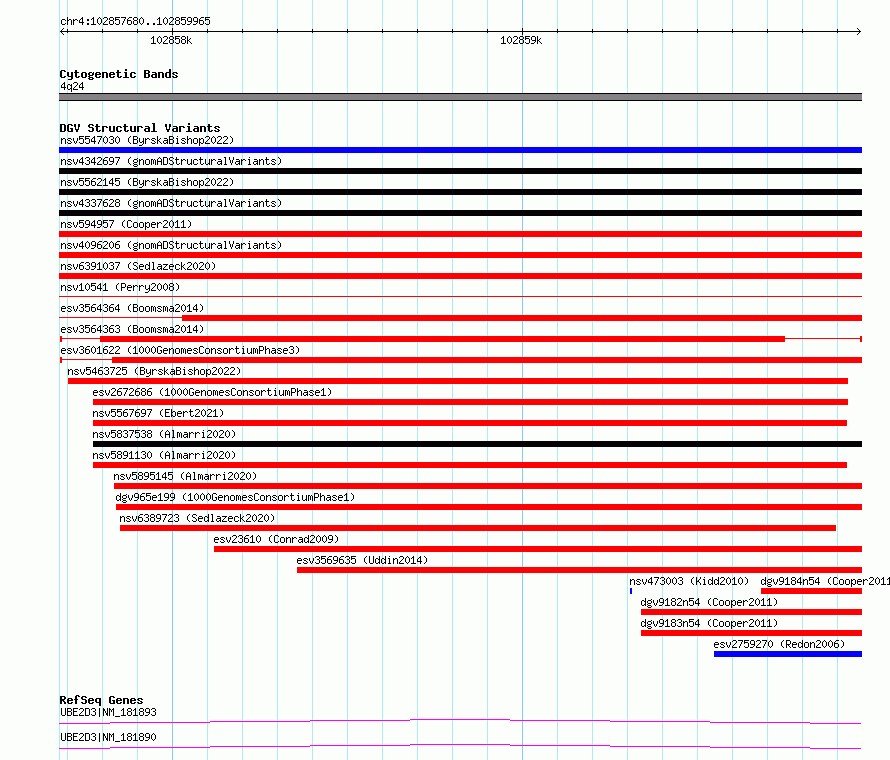Click the left arrow of the ruler
The image size is (890, 760).
click(63, 32)
